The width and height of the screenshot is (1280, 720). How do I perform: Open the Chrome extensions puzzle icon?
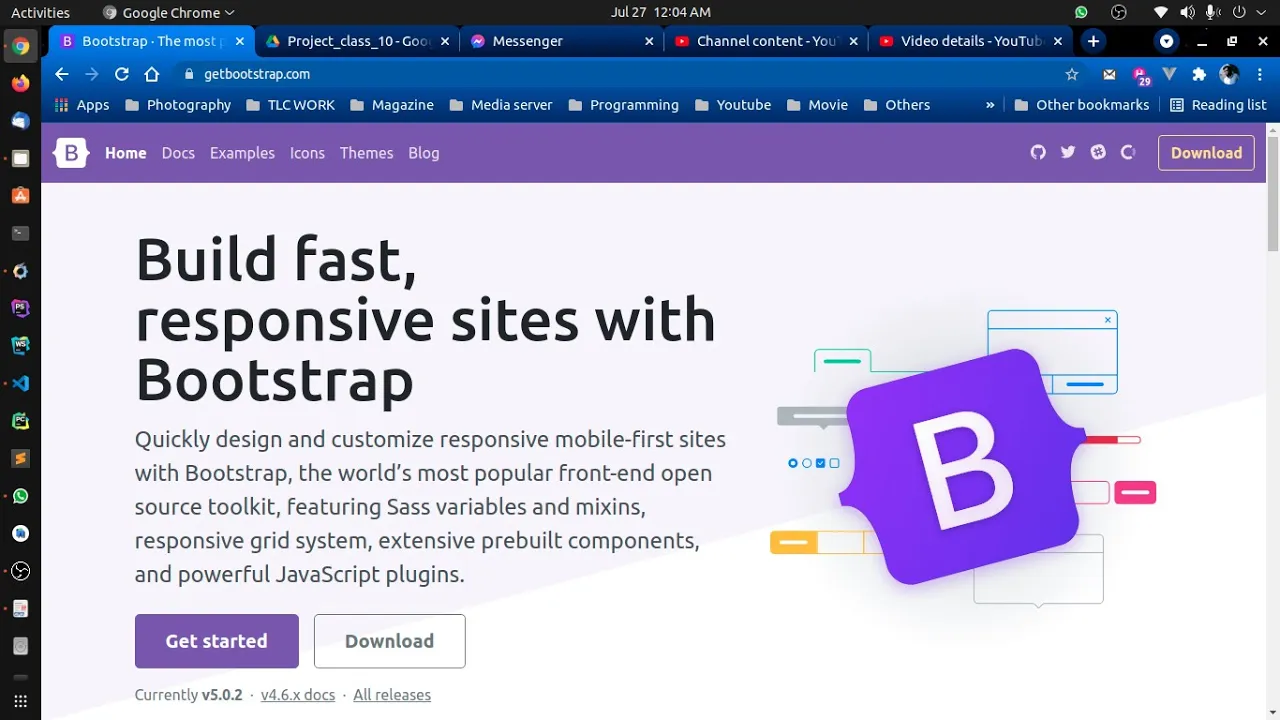(x=1199, y=74)
